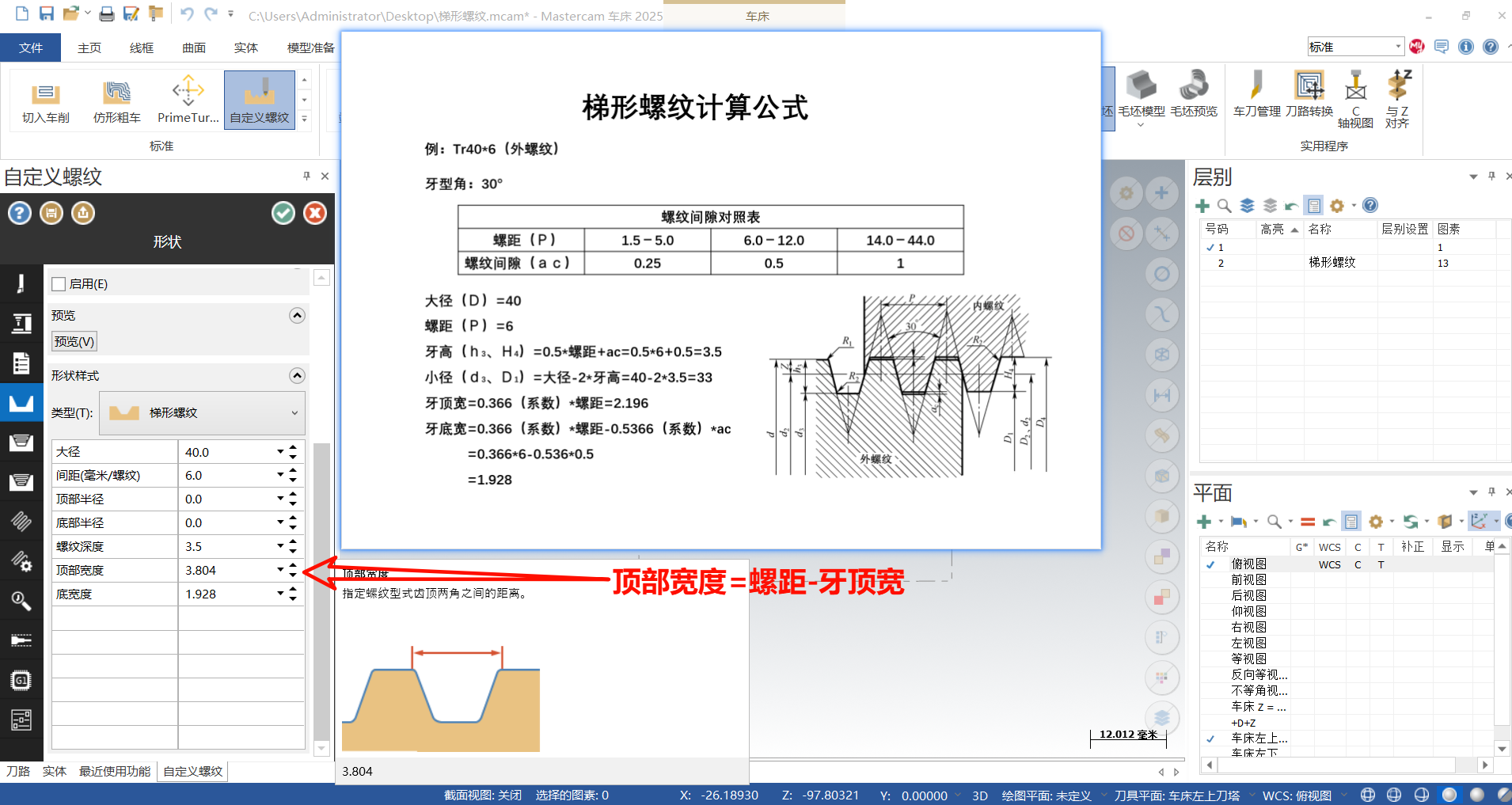Select the 仿形粗车 toolpath icon

(117, 101)
